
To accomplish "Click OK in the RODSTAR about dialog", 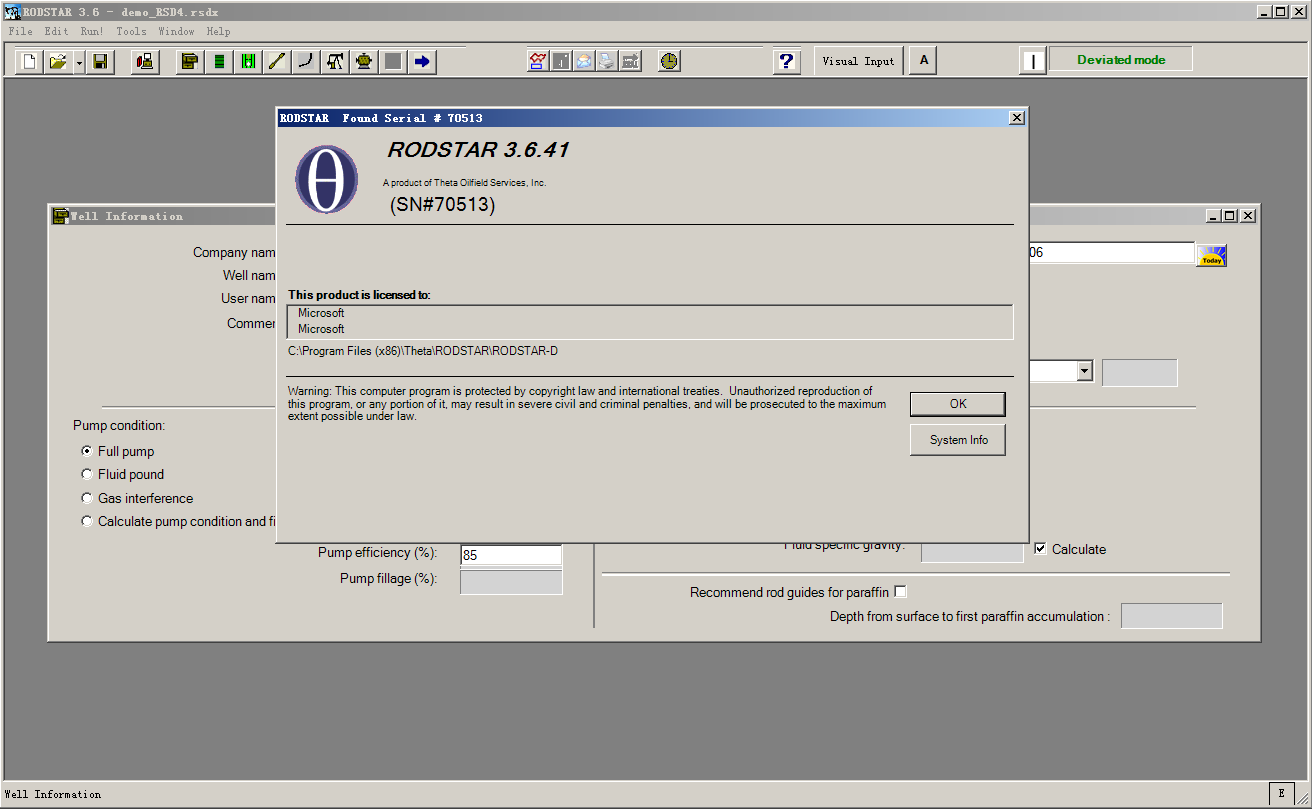I will point(958,404).
